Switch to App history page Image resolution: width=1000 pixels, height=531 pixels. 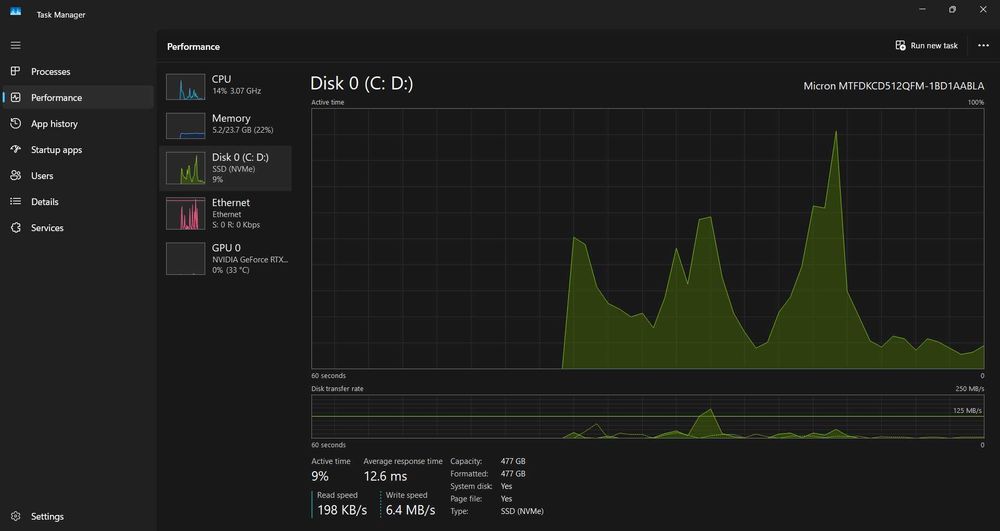(x=78, y=124)
